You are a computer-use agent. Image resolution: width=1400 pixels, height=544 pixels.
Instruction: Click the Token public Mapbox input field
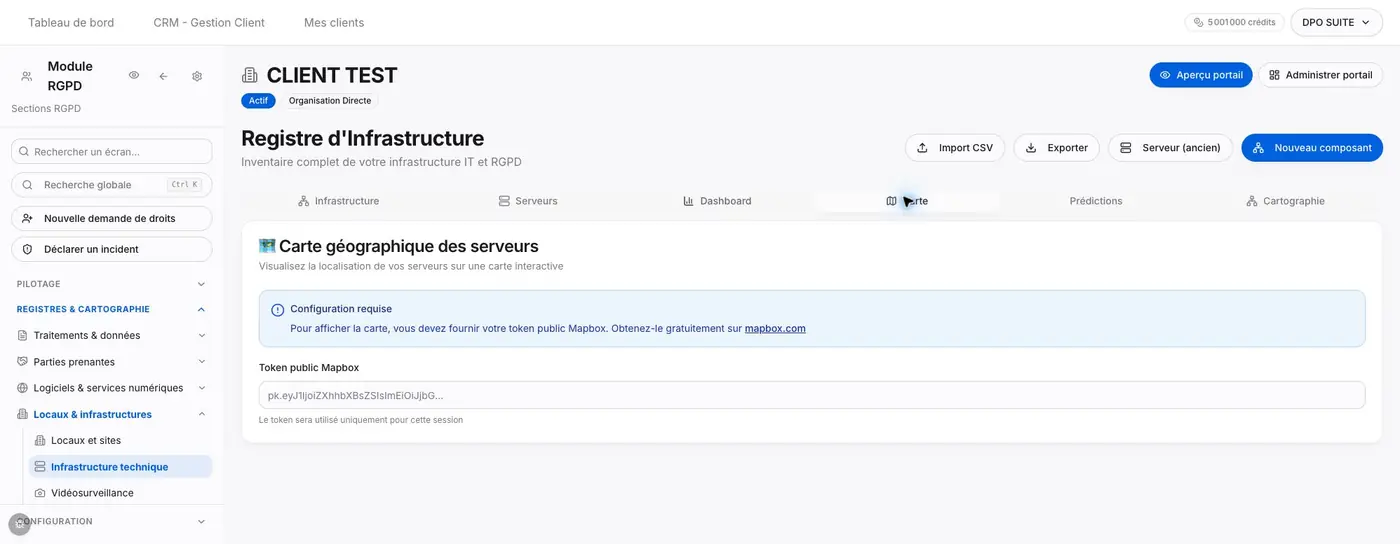[812, 395]
